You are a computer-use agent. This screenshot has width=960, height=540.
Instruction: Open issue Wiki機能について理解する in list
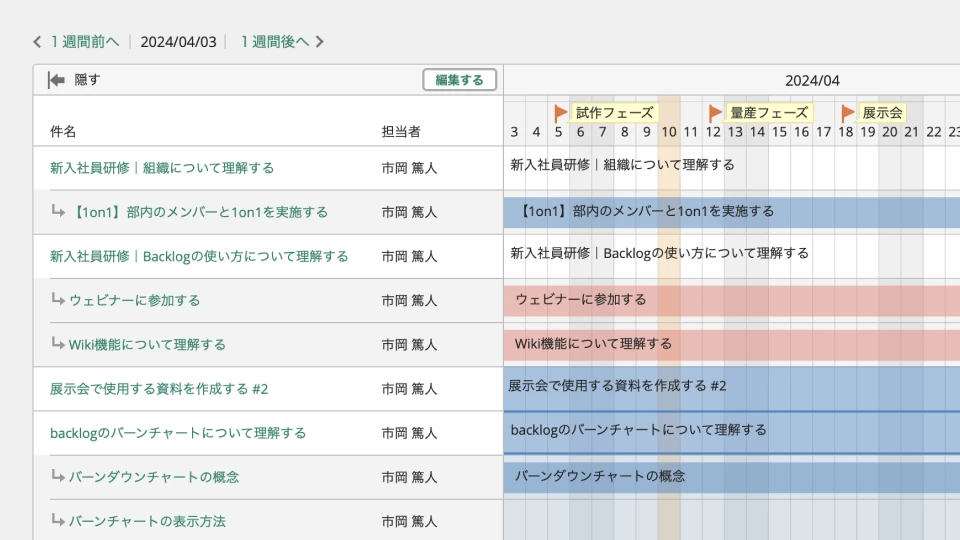(147, 345)
